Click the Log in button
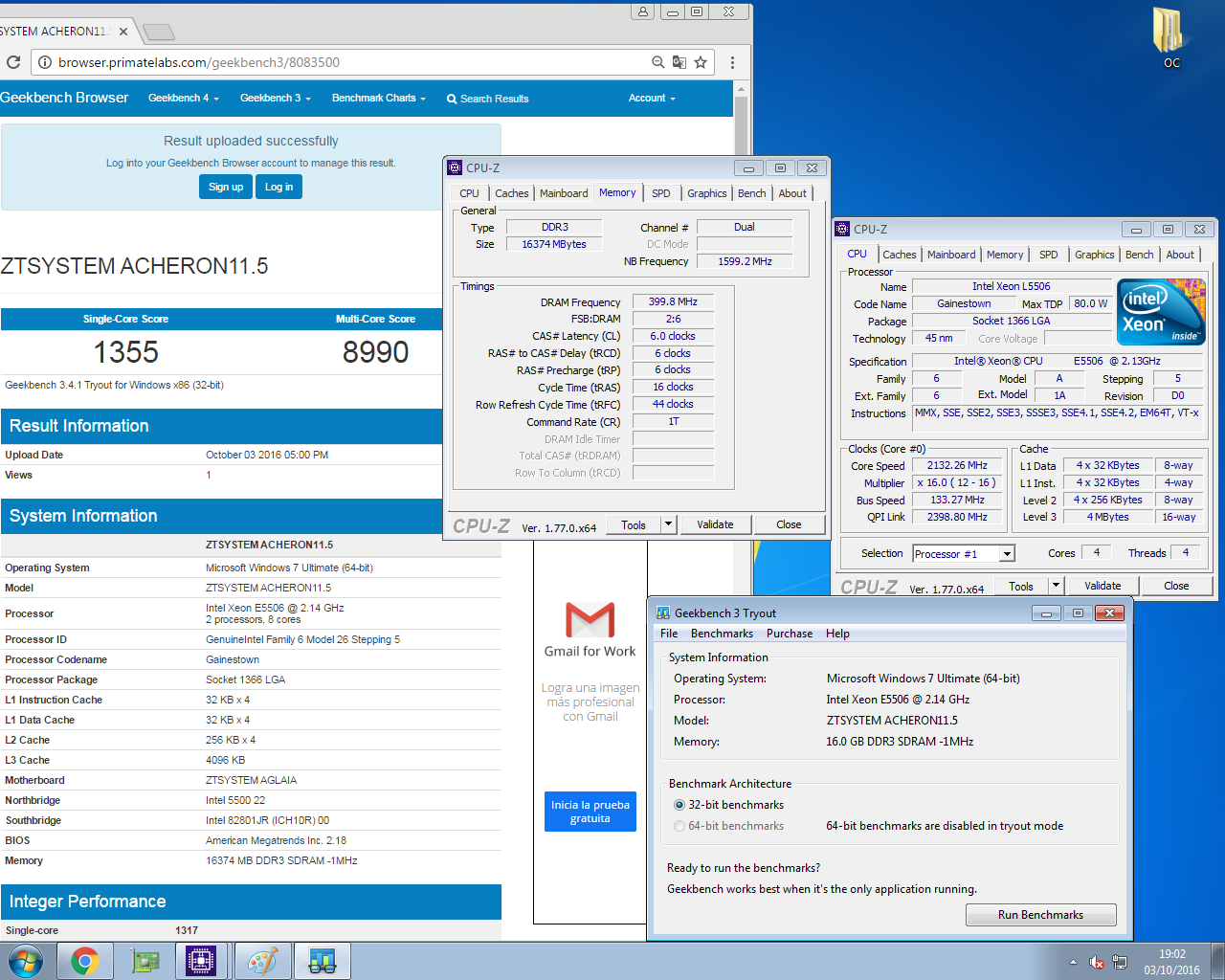The image size is (1225, 980). [x=279, y=187]
